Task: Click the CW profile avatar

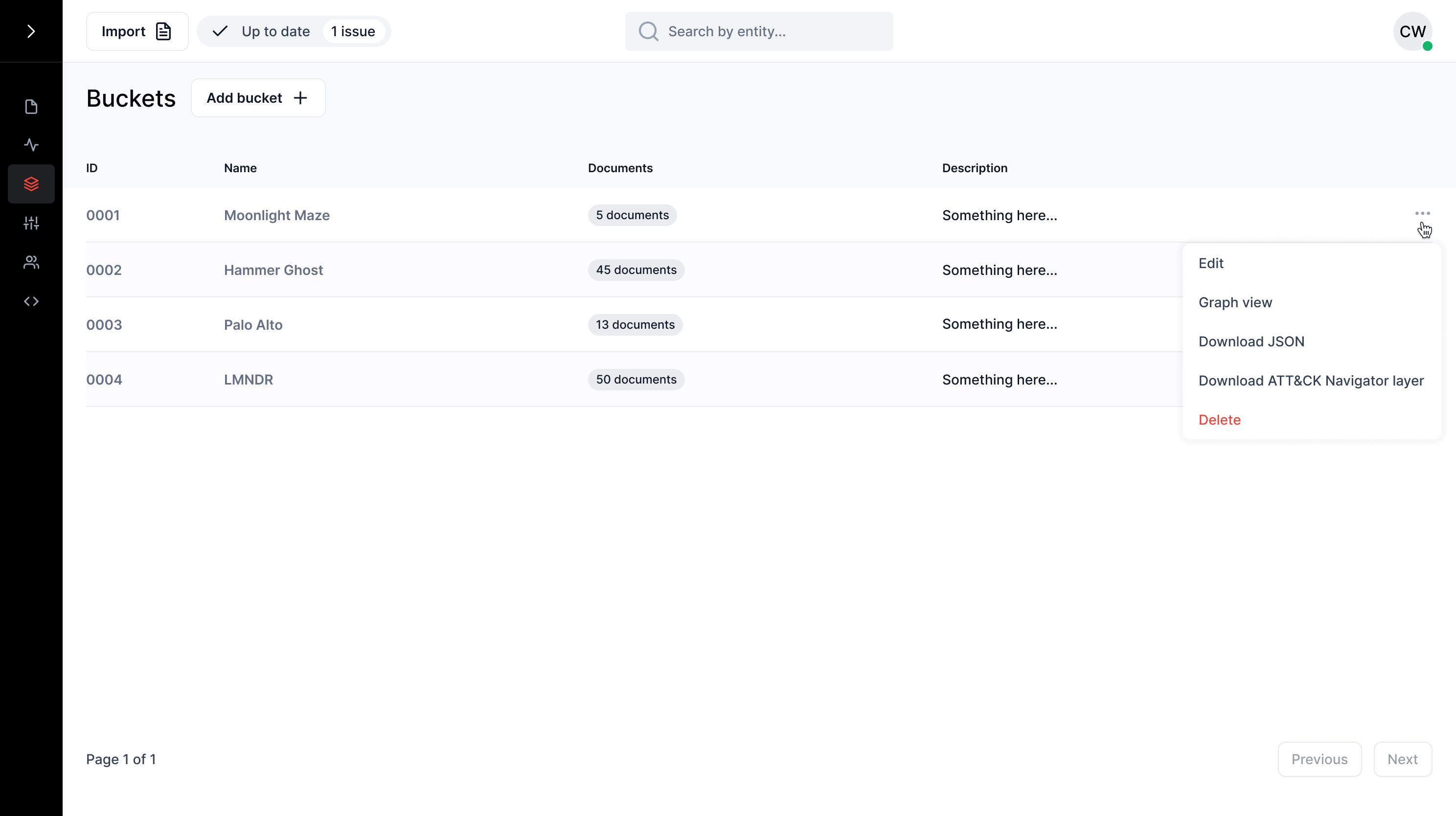Action: tap(1413, 31)
